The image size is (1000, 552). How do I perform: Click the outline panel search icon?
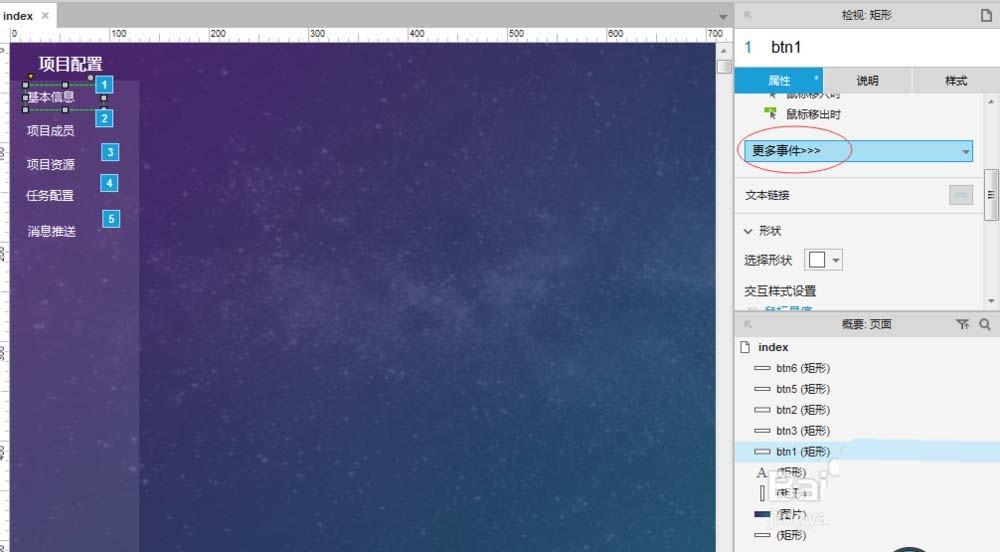(985, 325)
